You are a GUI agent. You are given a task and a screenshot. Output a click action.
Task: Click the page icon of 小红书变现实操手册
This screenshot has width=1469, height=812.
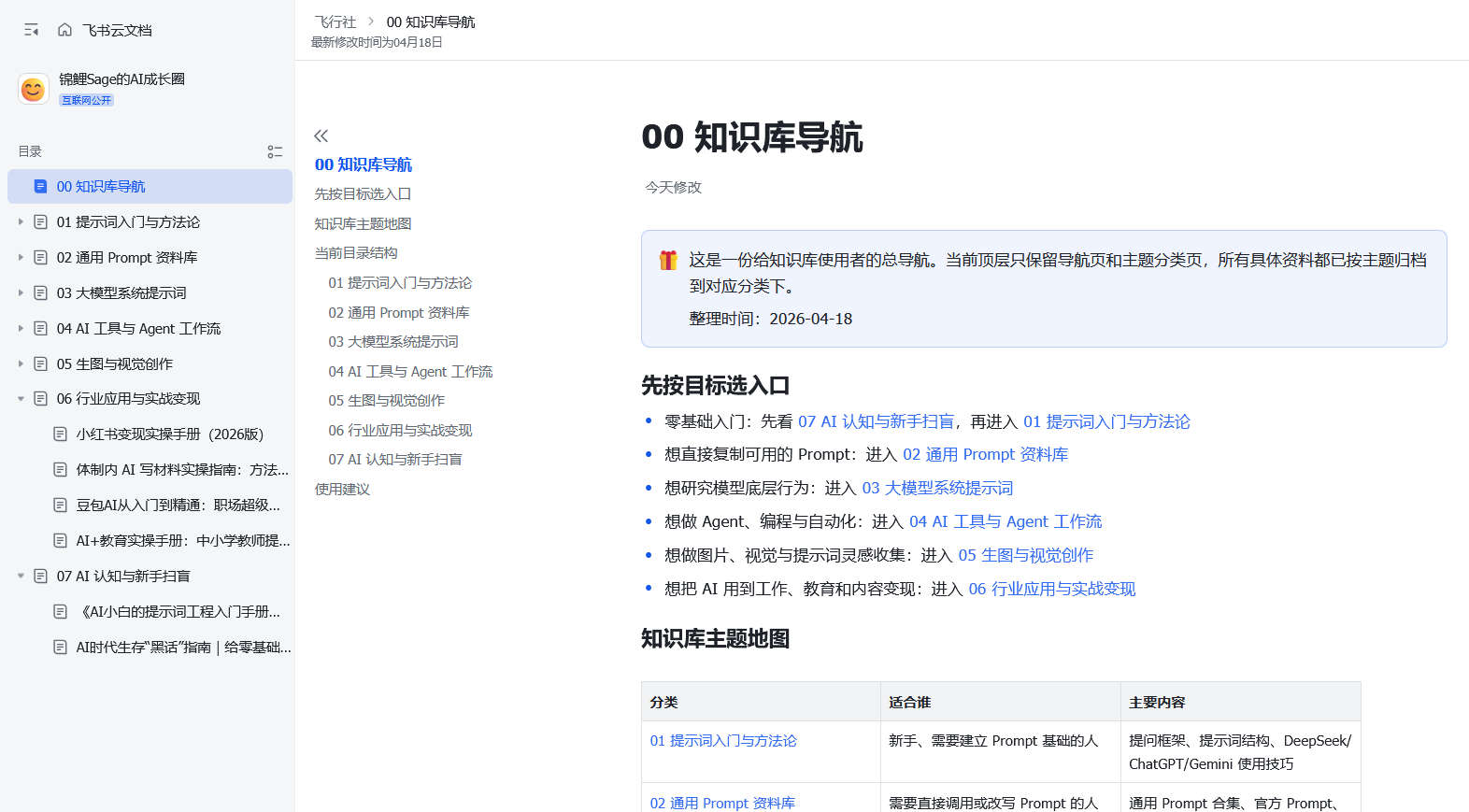(60, 434)
